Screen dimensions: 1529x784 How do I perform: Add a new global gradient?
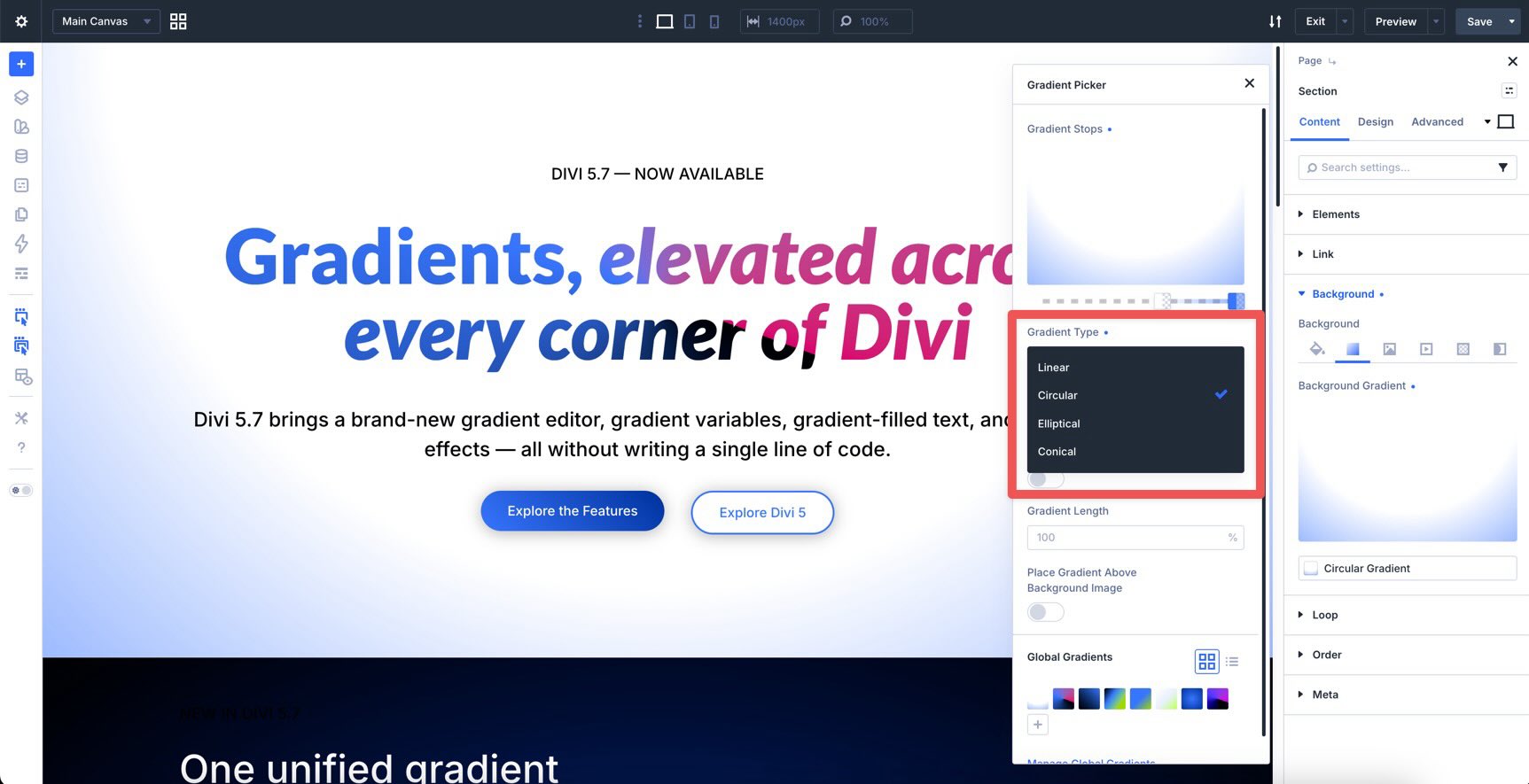coord(1038,725)
